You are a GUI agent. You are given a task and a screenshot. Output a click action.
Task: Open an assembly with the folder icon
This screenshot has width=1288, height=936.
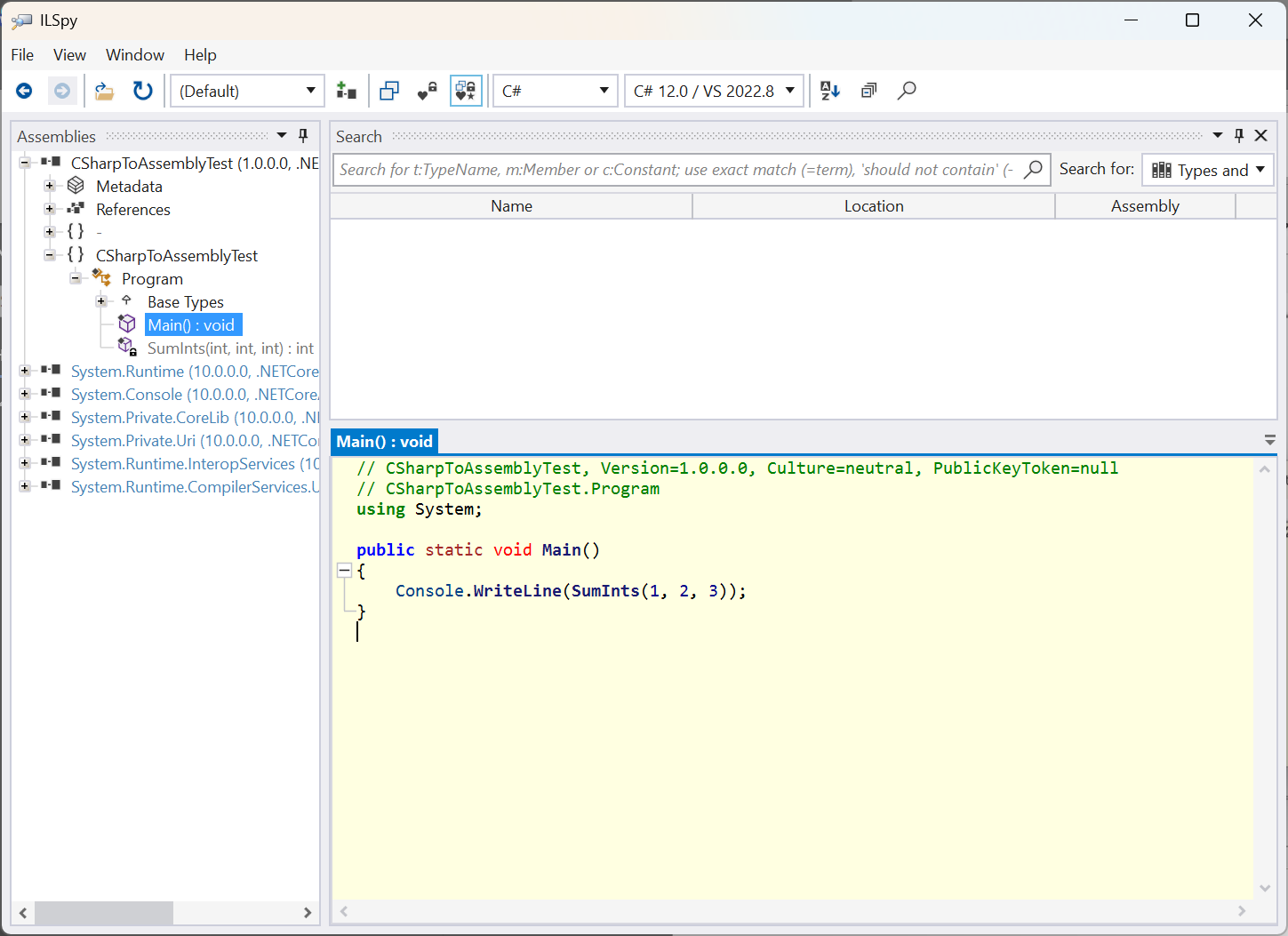point(104,90)
